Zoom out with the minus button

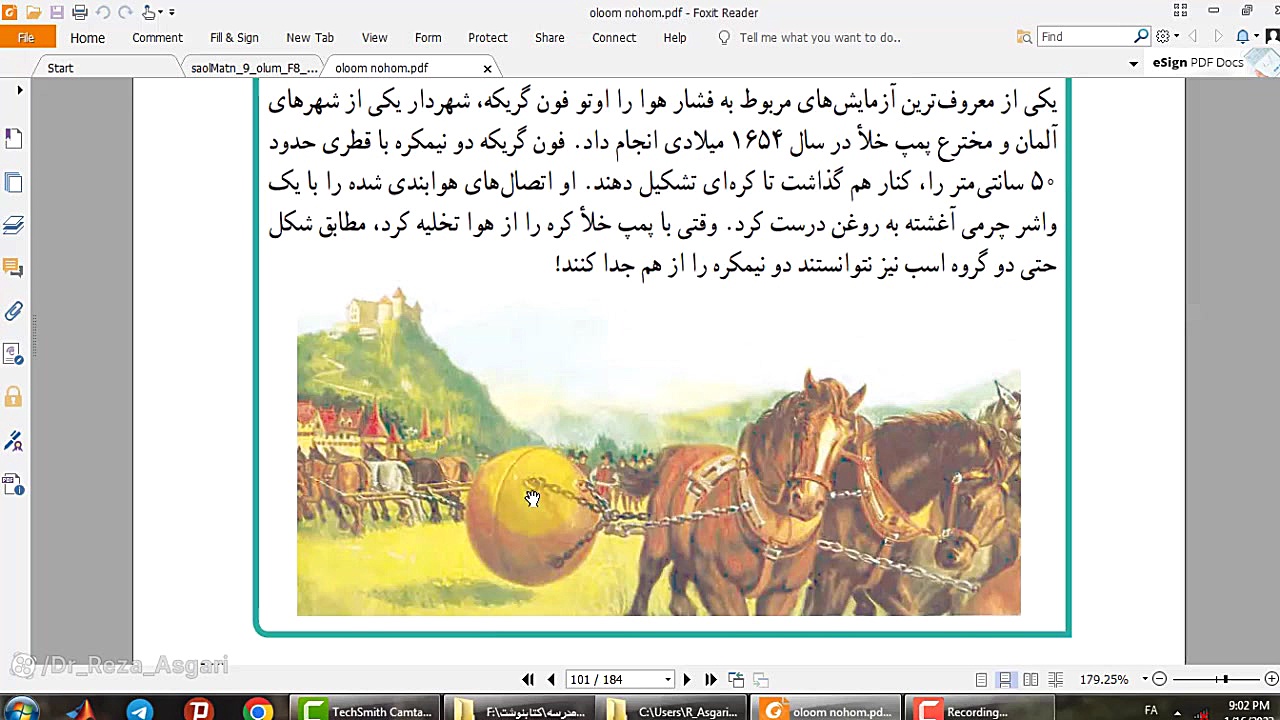tap(1160, 679)
